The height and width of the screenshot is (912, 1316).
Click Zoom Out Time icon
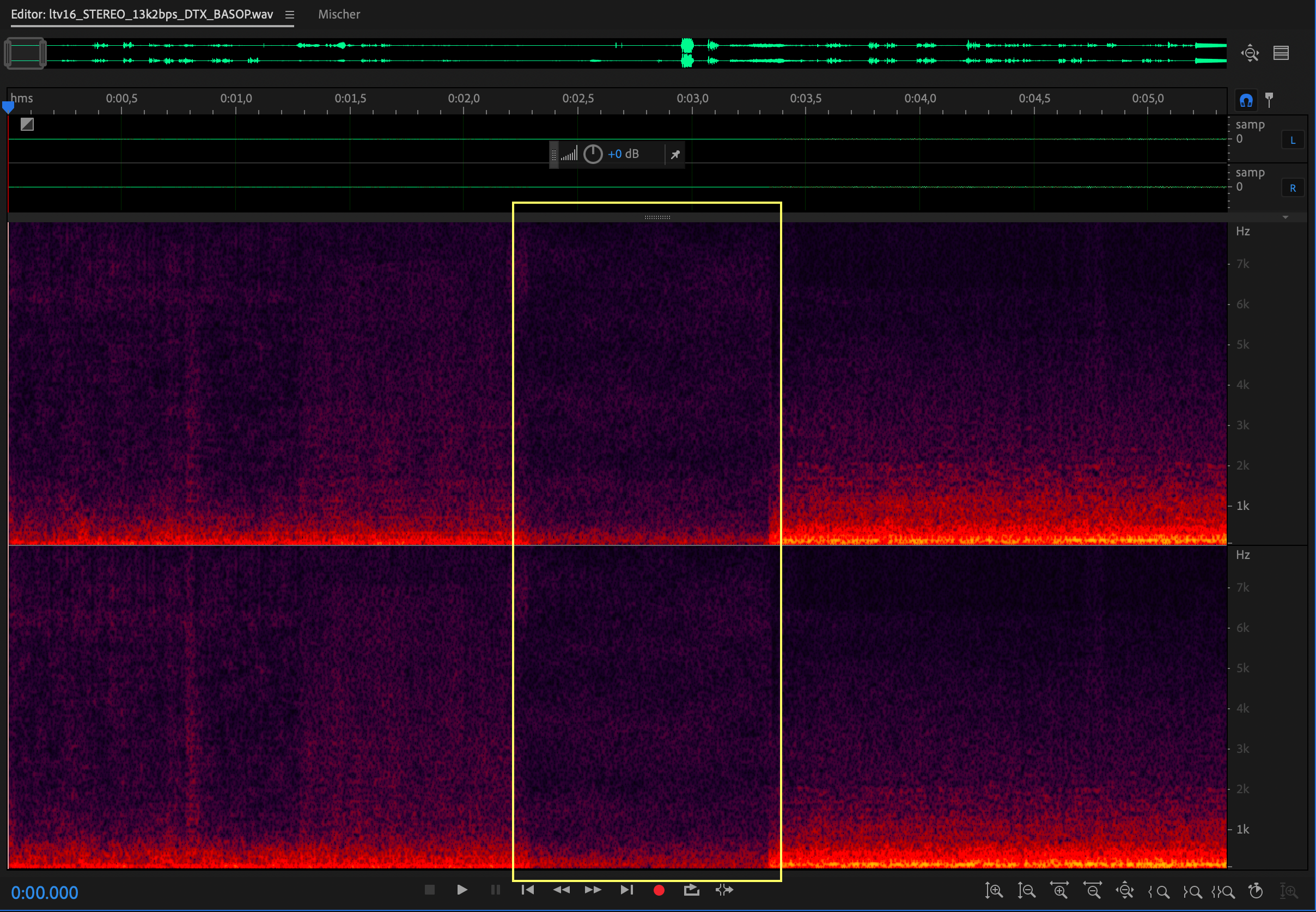[1093, 890]
